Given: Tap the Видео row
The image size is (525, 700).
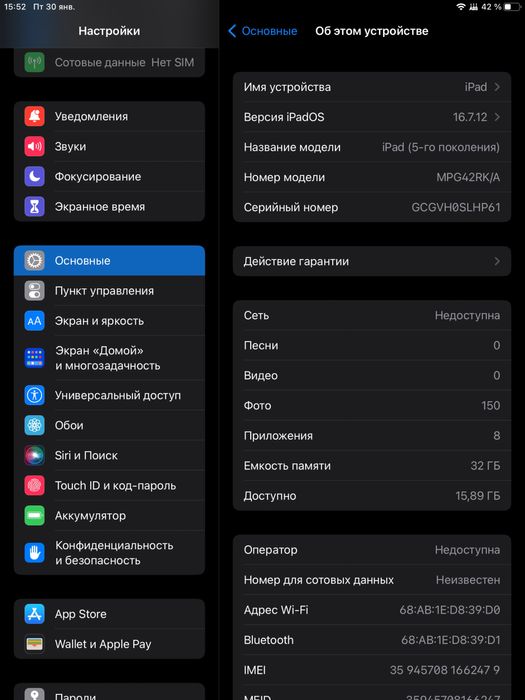Looking at the screenshot, I should click(372, 375).
